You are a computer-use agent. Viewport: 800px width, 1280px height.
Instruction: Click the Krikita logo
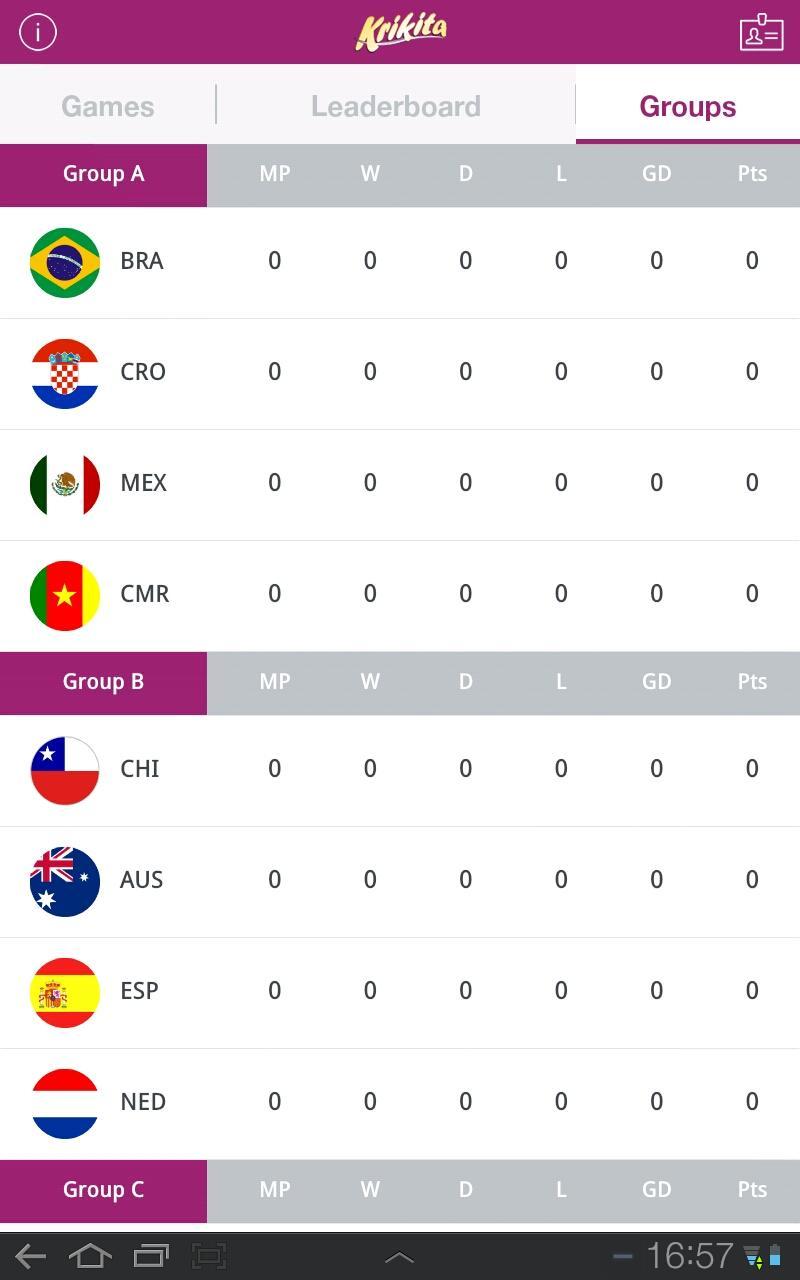pos(401,31)
